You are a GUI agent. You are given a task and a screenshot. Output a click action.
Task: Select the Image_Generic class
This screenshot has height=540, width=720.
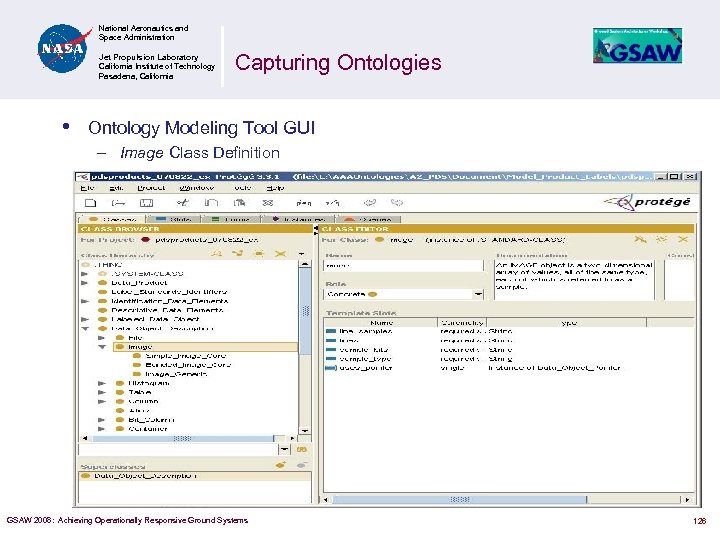click(170, 374)
